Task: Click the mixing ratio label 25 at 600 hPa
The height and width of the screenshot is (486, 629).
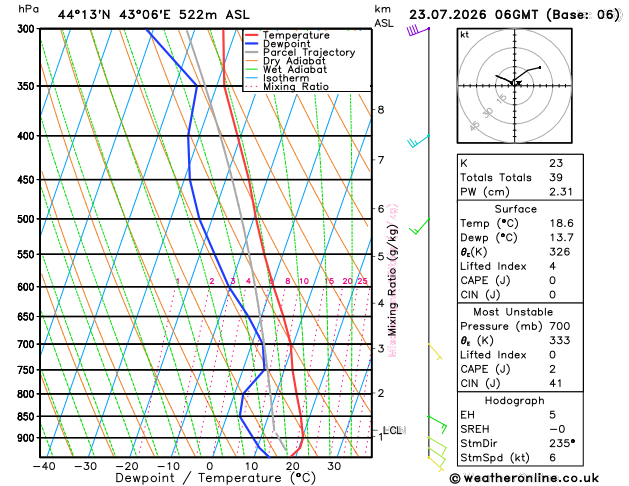Action: (x=362, y=281)
